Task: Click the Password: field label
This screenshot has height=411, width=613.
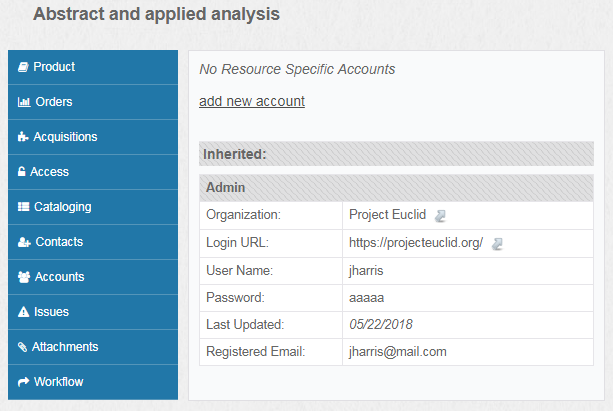Action: tap(235, 298)
